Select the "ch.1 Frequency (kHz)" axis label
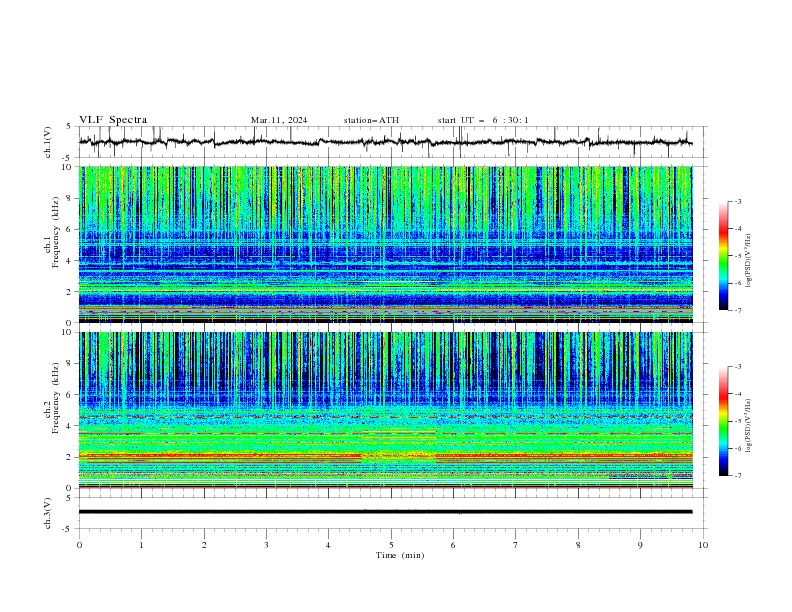Image resolution: width=792 pixels, height=612 pixels. (x=52, y=232)
